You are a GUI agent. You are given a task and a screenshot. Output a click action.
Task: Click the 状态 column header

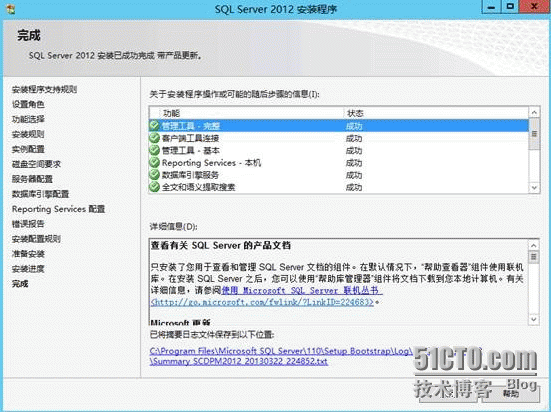436,113
